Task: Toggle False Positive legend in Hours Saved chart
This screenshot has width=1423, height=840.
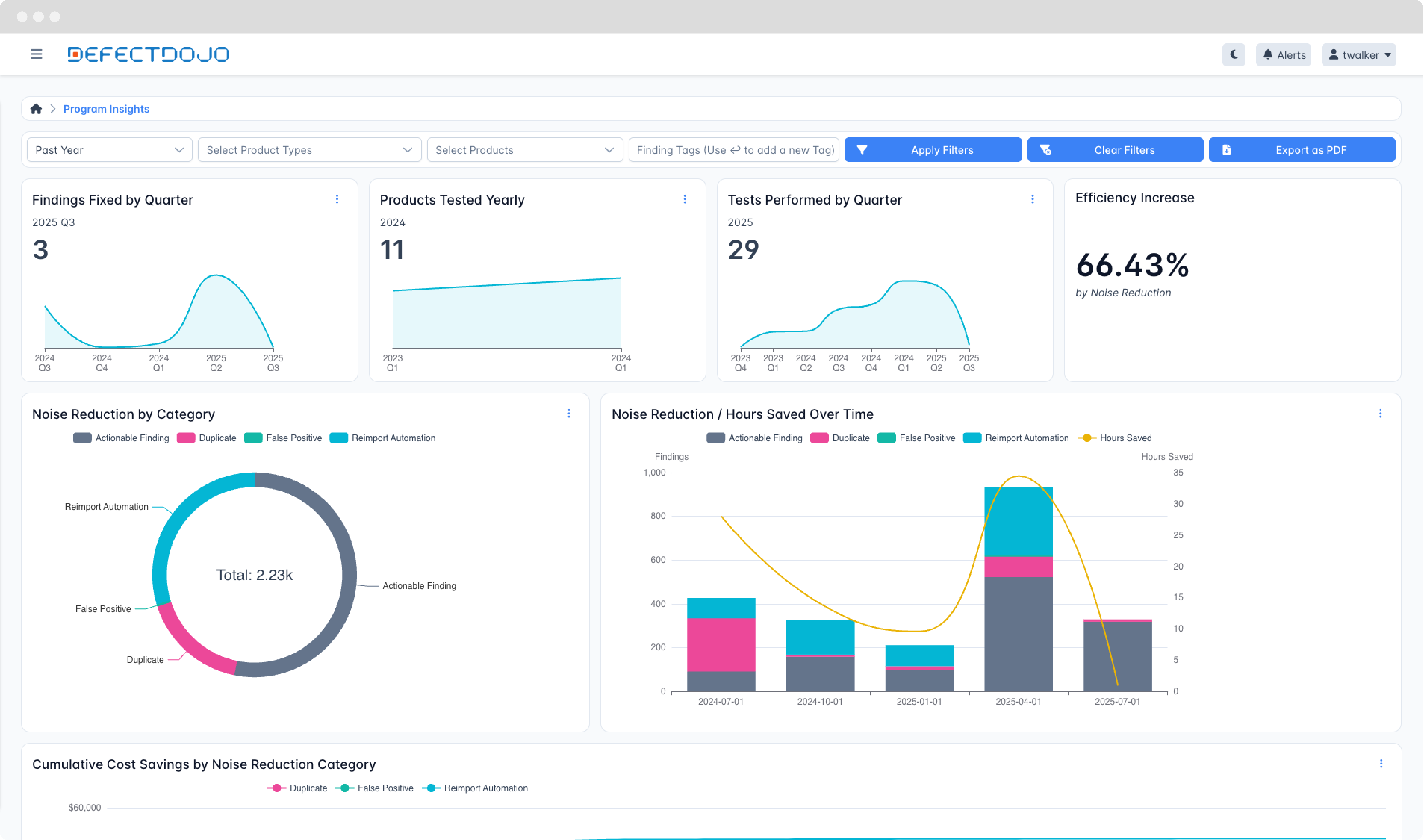Action: click(x=916, y=438)
